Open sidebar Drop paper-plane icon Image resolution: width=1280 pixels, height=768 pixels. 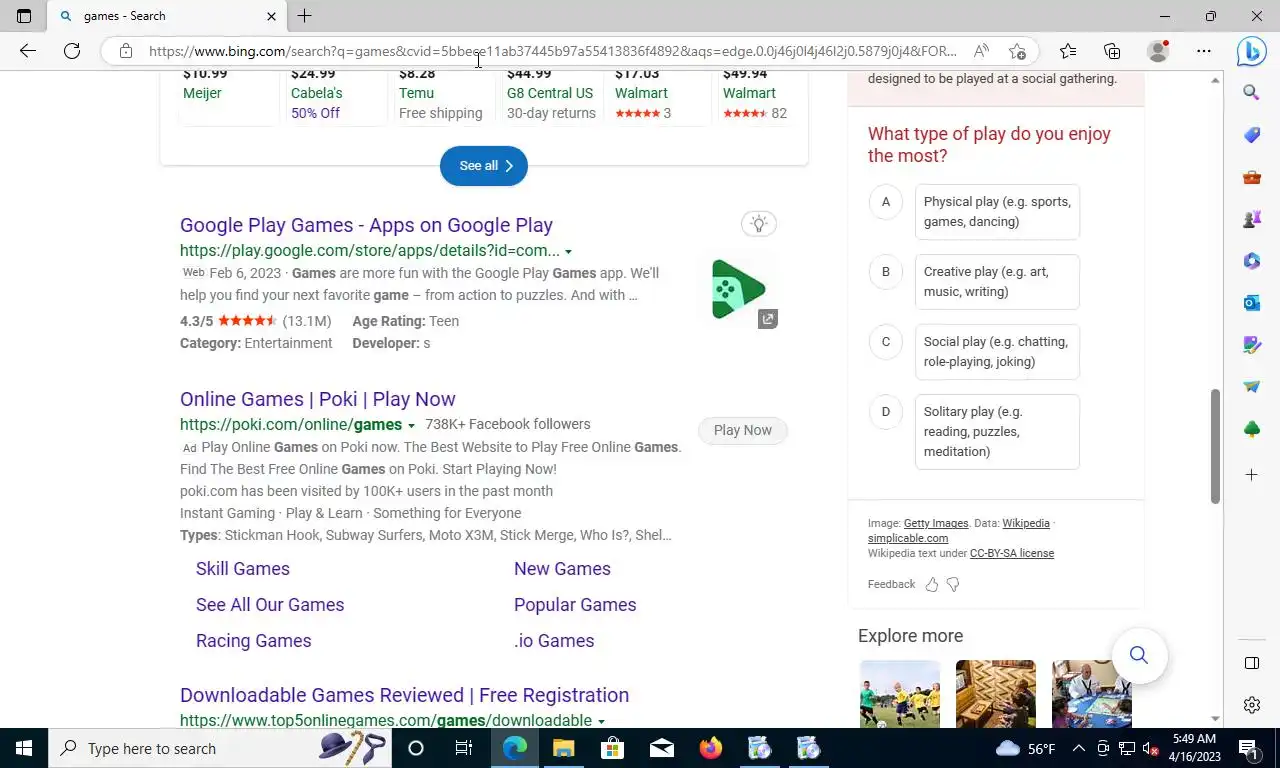click(1251, 387)
